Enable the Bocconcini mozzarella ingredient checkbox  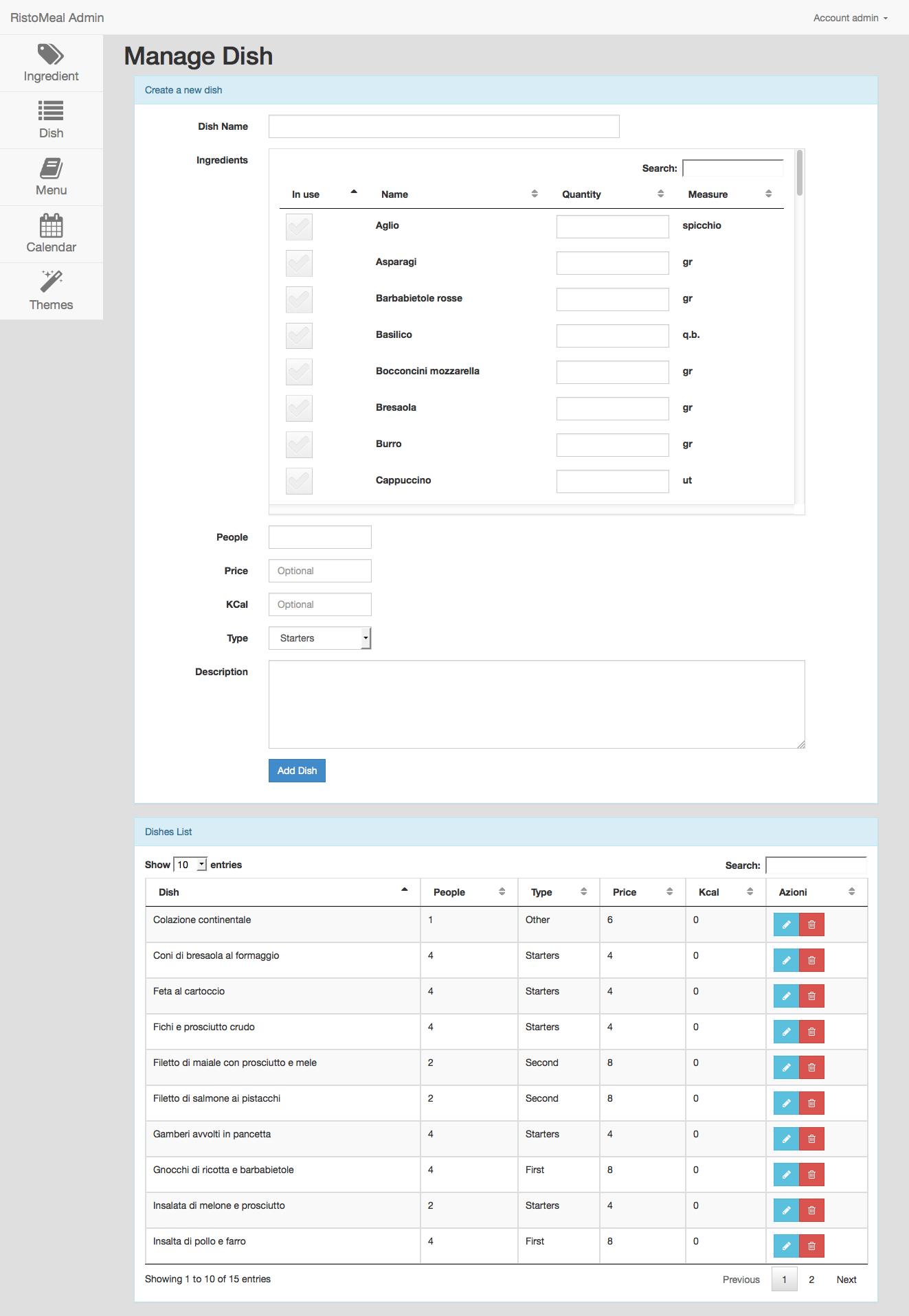tap(299, 372)
